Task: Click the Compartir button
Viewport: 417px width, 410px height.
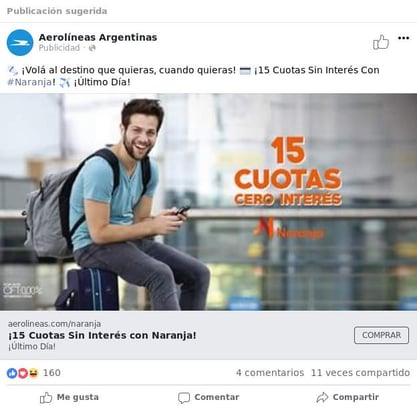Action: (x=347, y=397)
